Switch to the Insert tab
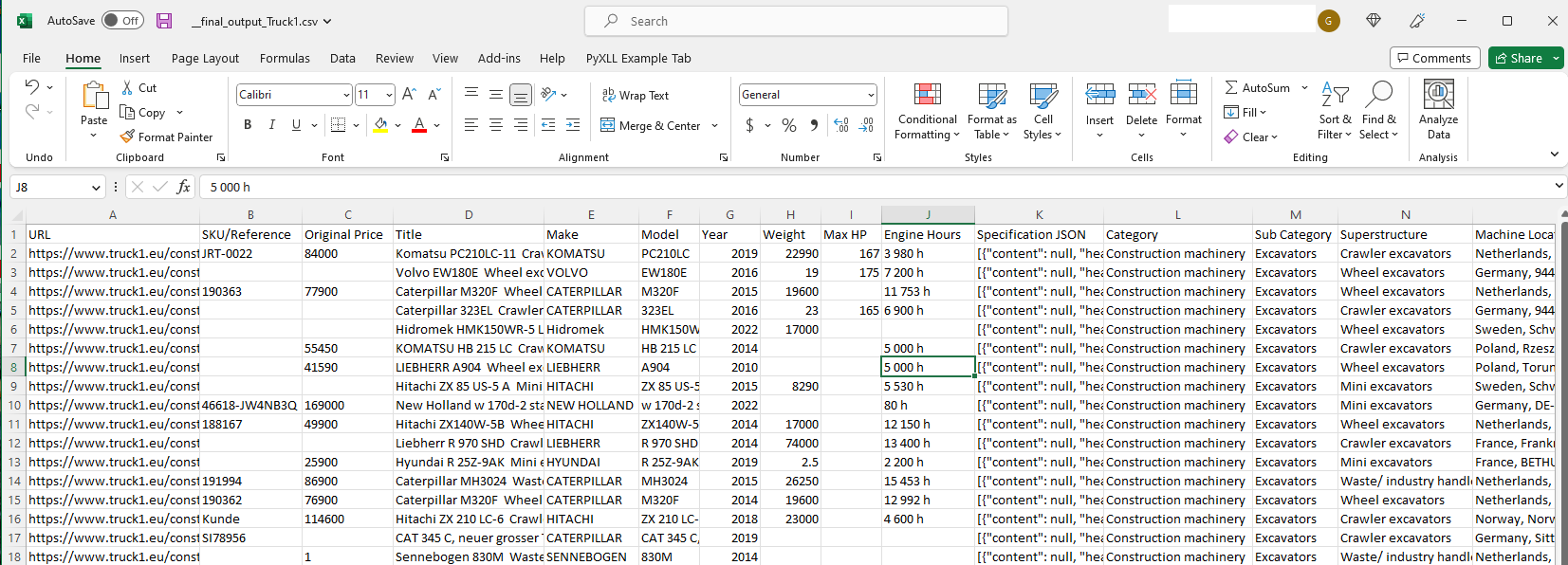Viewport: 1568px width, 565px height. 134,58
